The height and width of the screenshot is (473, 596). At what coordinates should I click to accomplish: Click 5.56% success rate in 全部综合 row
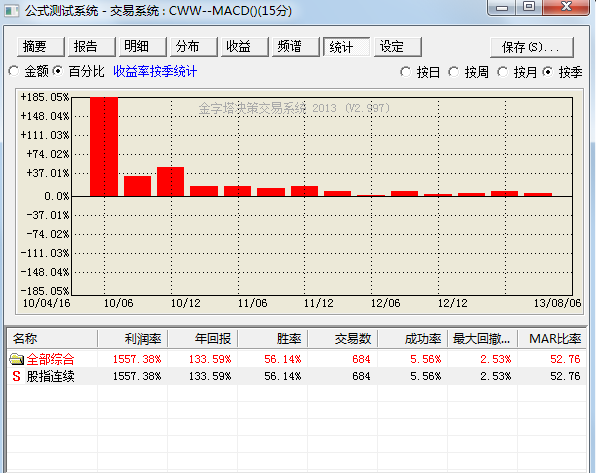tap(425, 359)
